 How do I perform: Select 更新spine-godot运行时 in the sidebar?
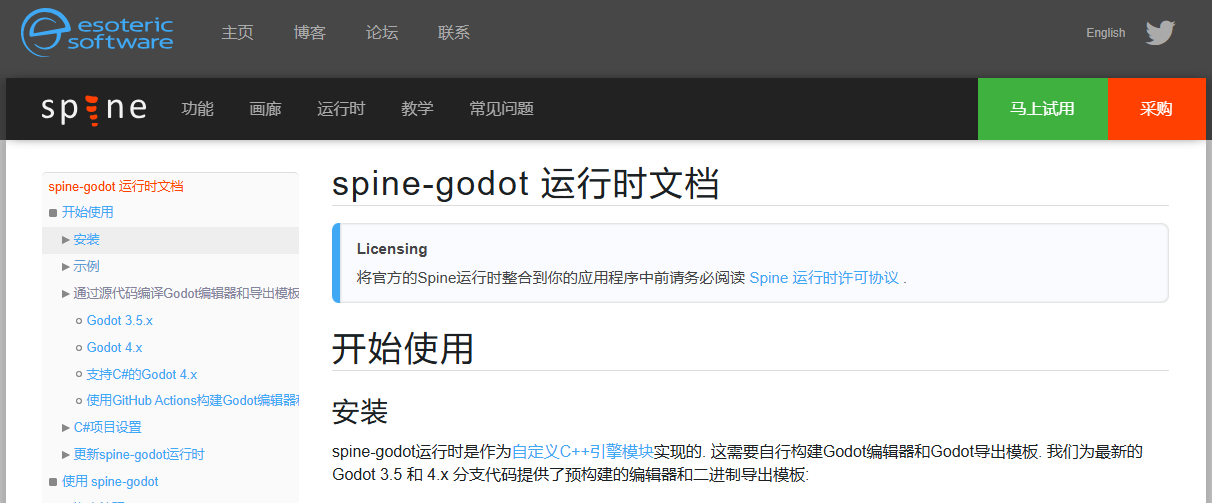click(139, 454)
